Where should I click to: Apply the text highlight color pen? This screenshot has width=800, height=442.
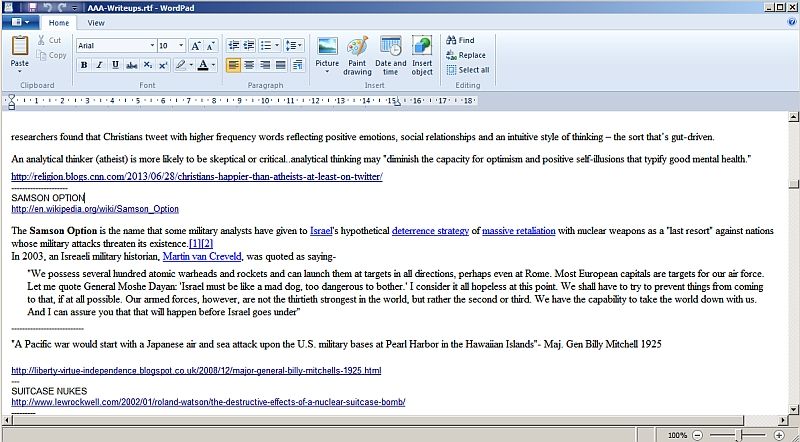click(x=180, y=65)
